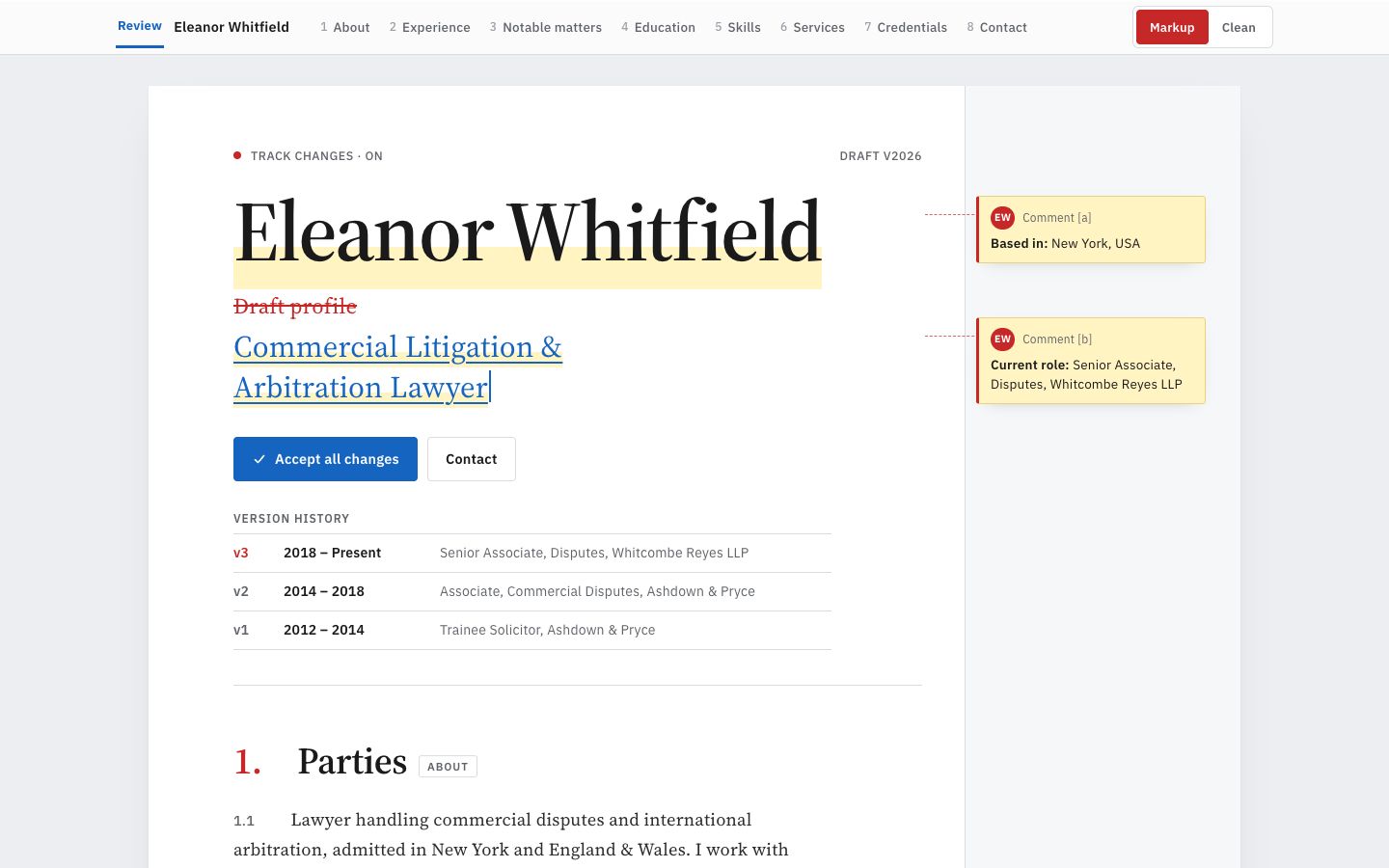This screenshot has width=1389, height=868.
Task: Open the Education section link
Action: tap(658, 27)
